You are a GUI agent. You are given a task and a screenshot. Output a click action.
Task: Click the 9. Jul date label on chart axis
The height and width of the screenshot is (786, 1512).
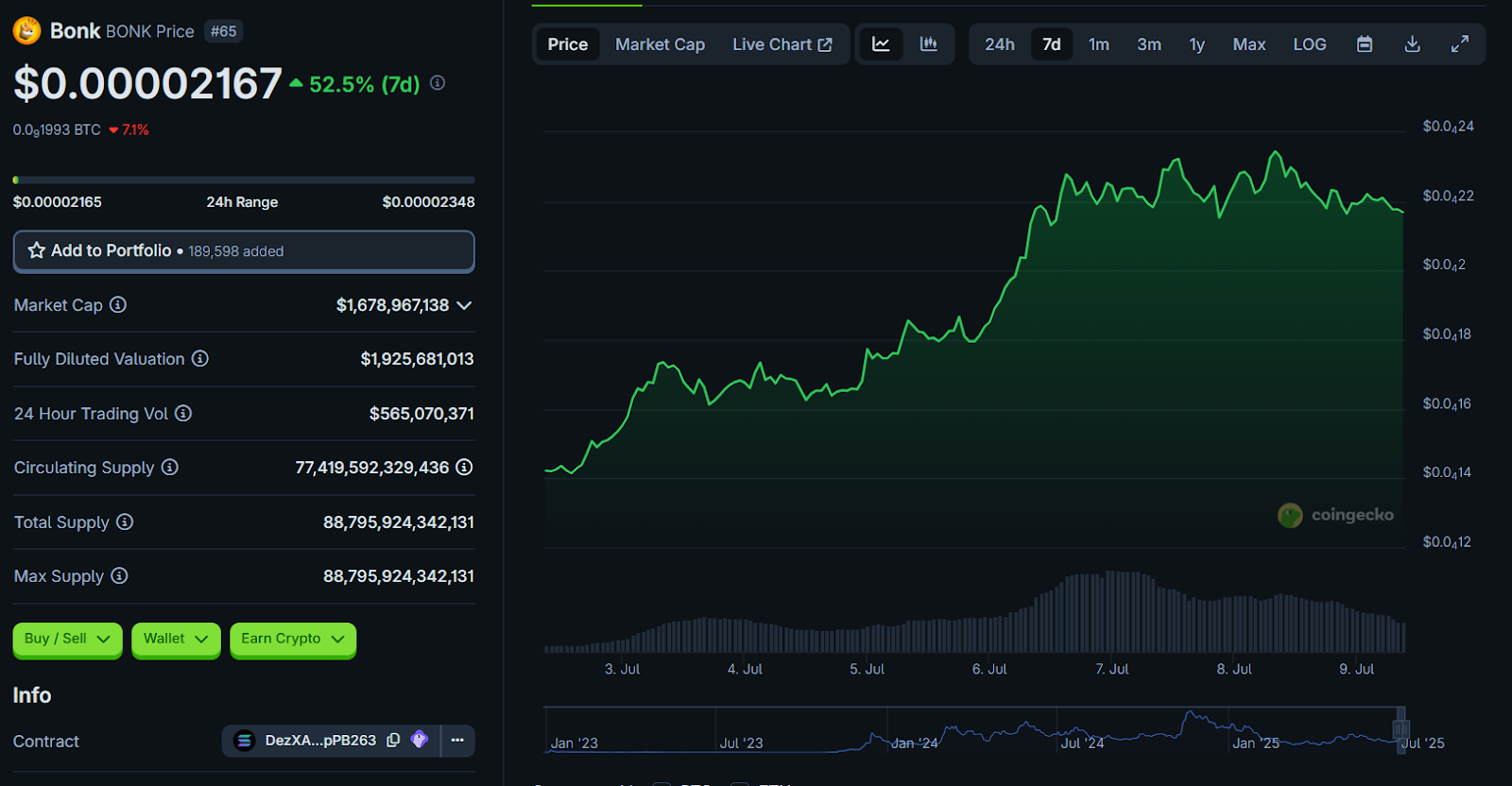click(x=1356, y=669)
